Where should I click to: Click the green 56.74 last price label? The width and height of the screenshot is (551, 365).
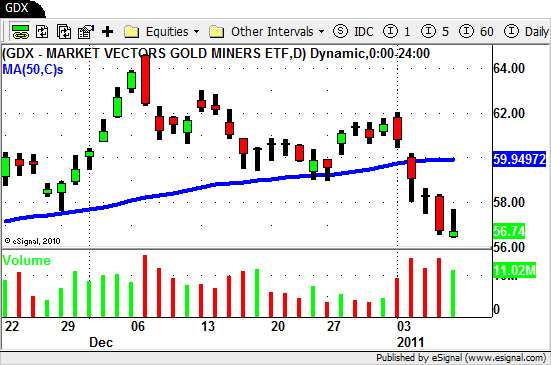click(509, 231)
